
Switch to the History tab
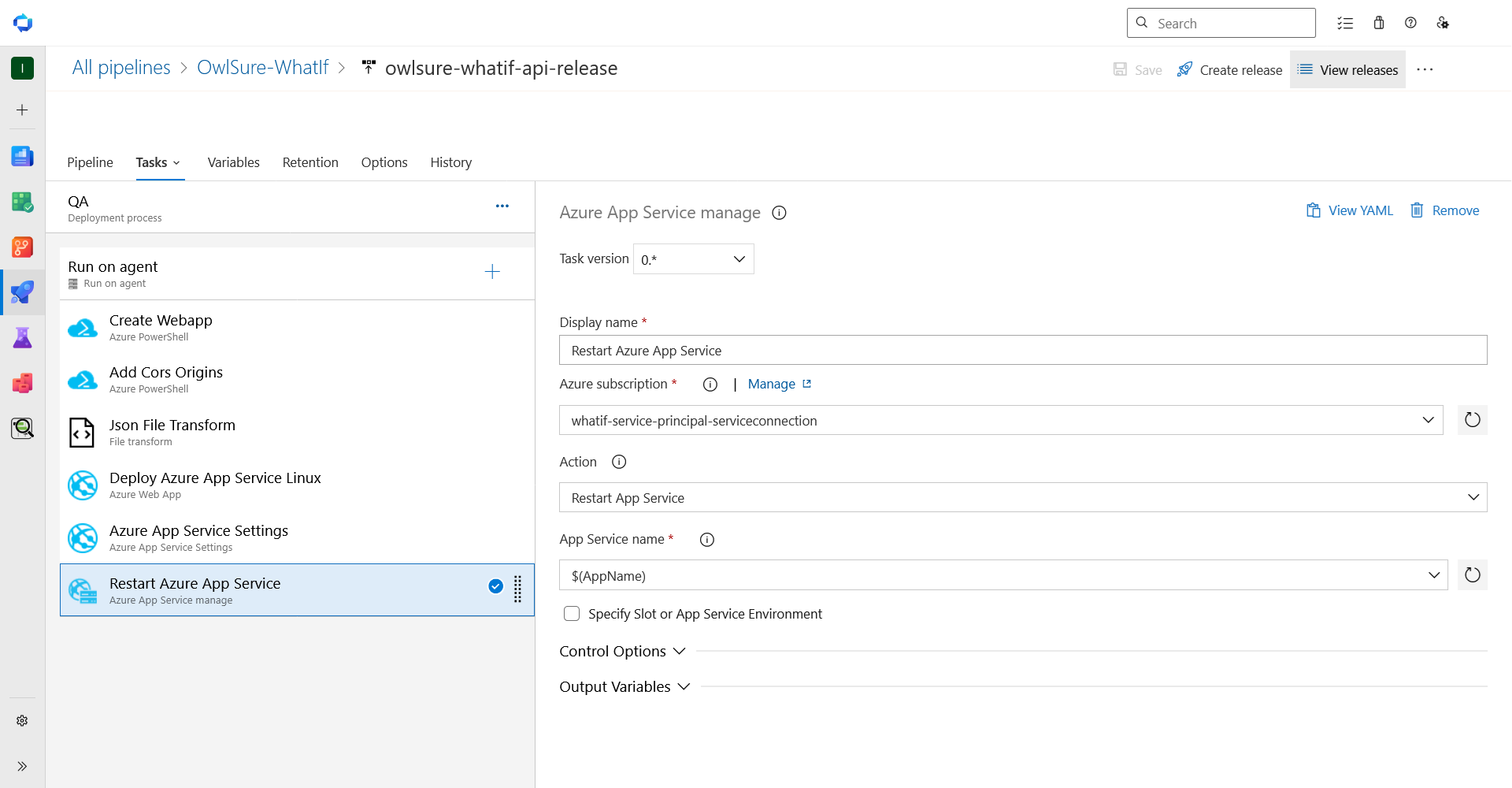coord(451,162)
